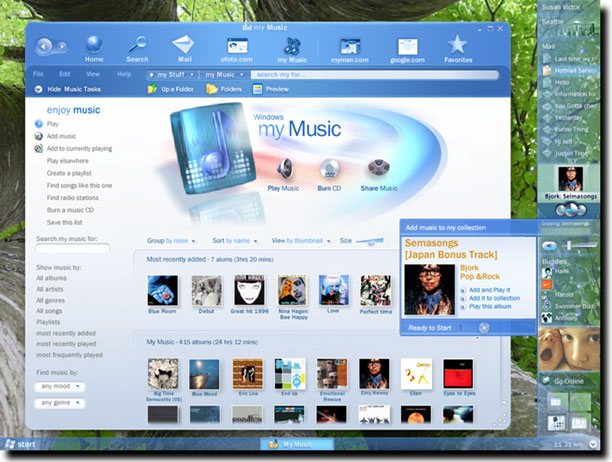
Task: Click the search my for field
Action: [374, 75]
